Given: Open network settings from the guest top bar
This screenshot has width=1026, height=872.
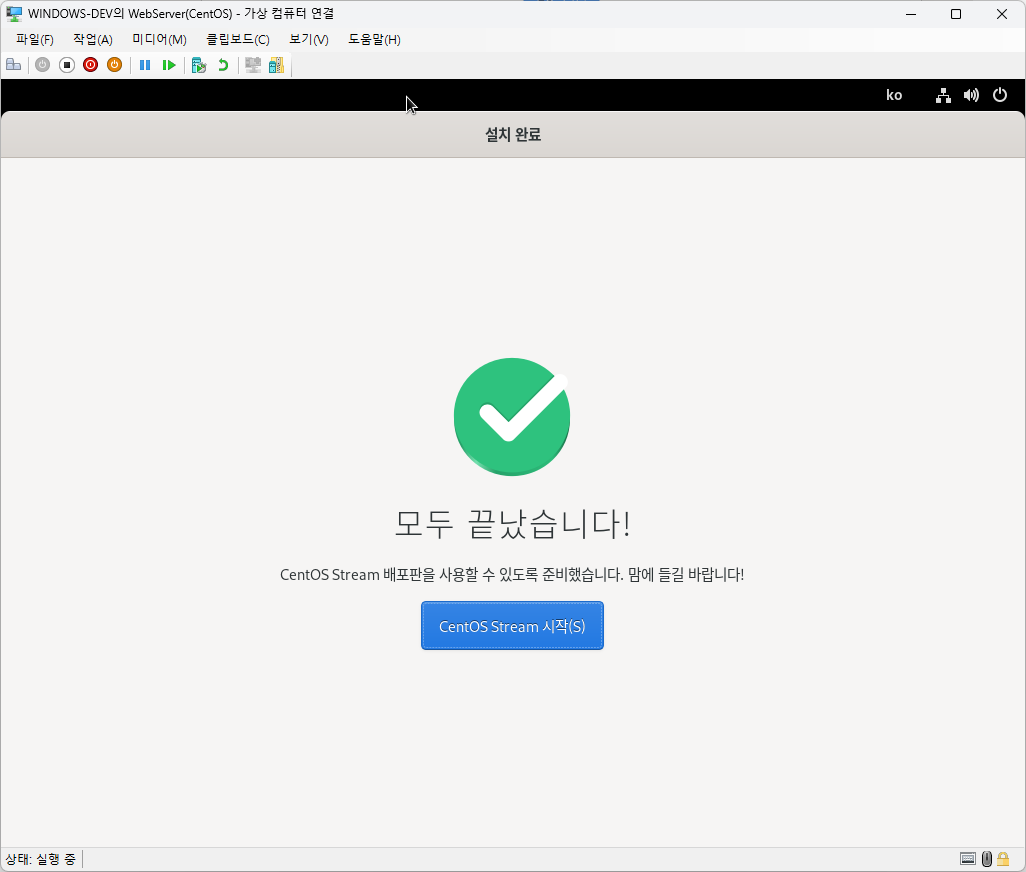Looking at the screenshot, I should pyautogui.click(x=942, y=94).
